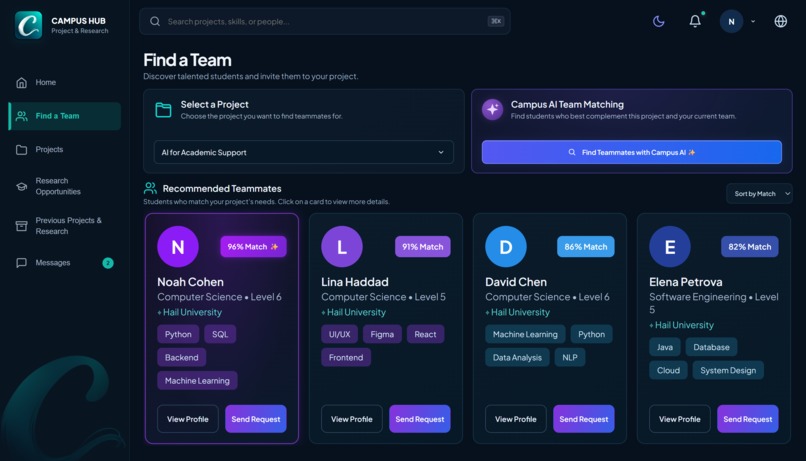Click the Messages chat bubble icon
Viewport: 806px width, 461px height.
click(22, 263)
